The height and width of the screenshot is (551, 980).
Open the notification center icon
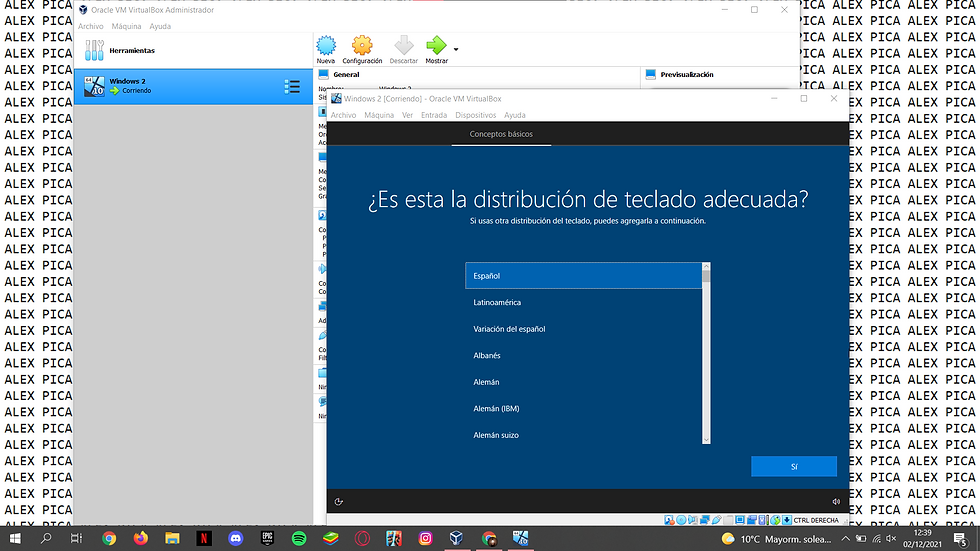point(961,539)
